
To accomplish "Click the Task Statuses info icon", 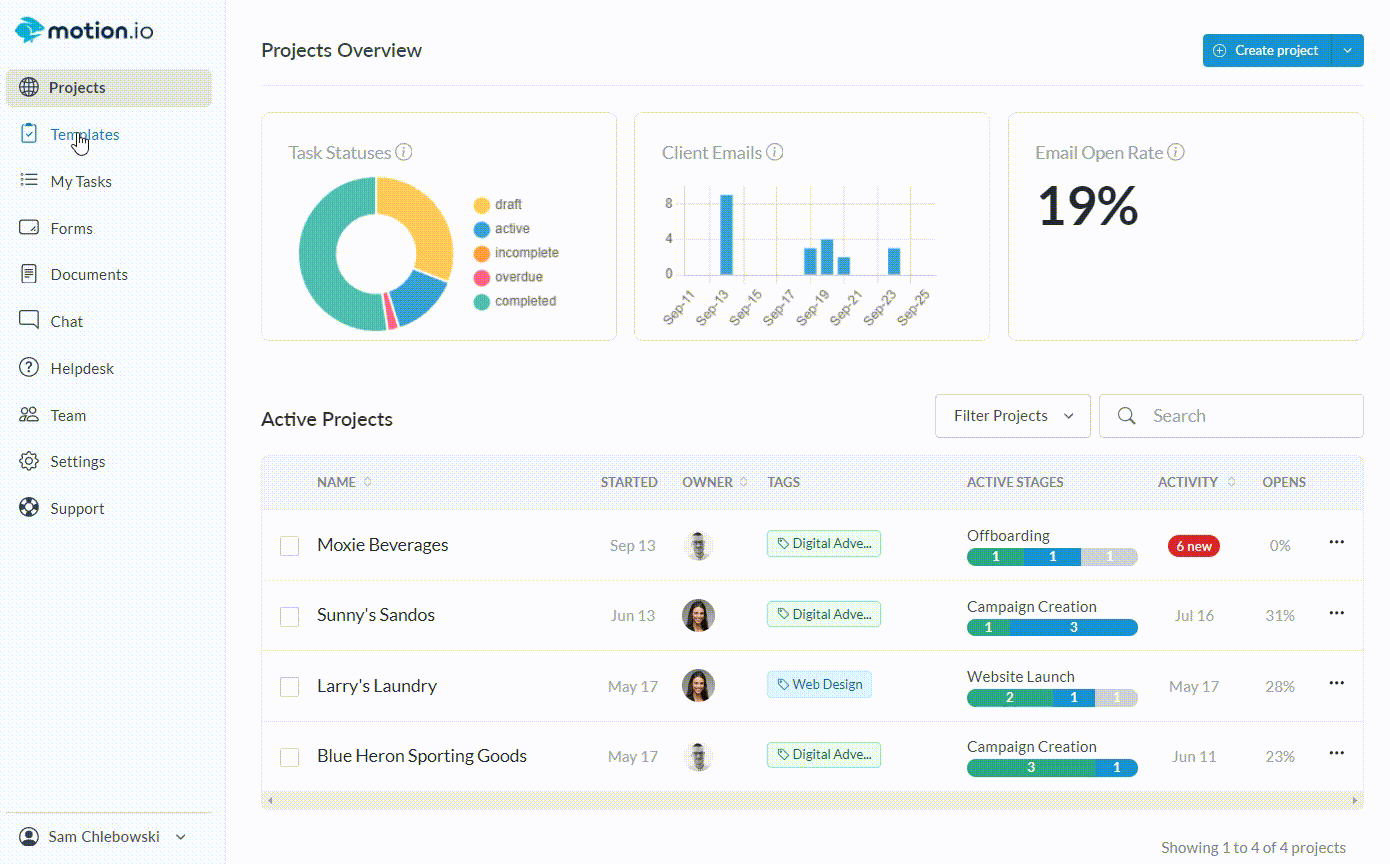I will [404, 153].
